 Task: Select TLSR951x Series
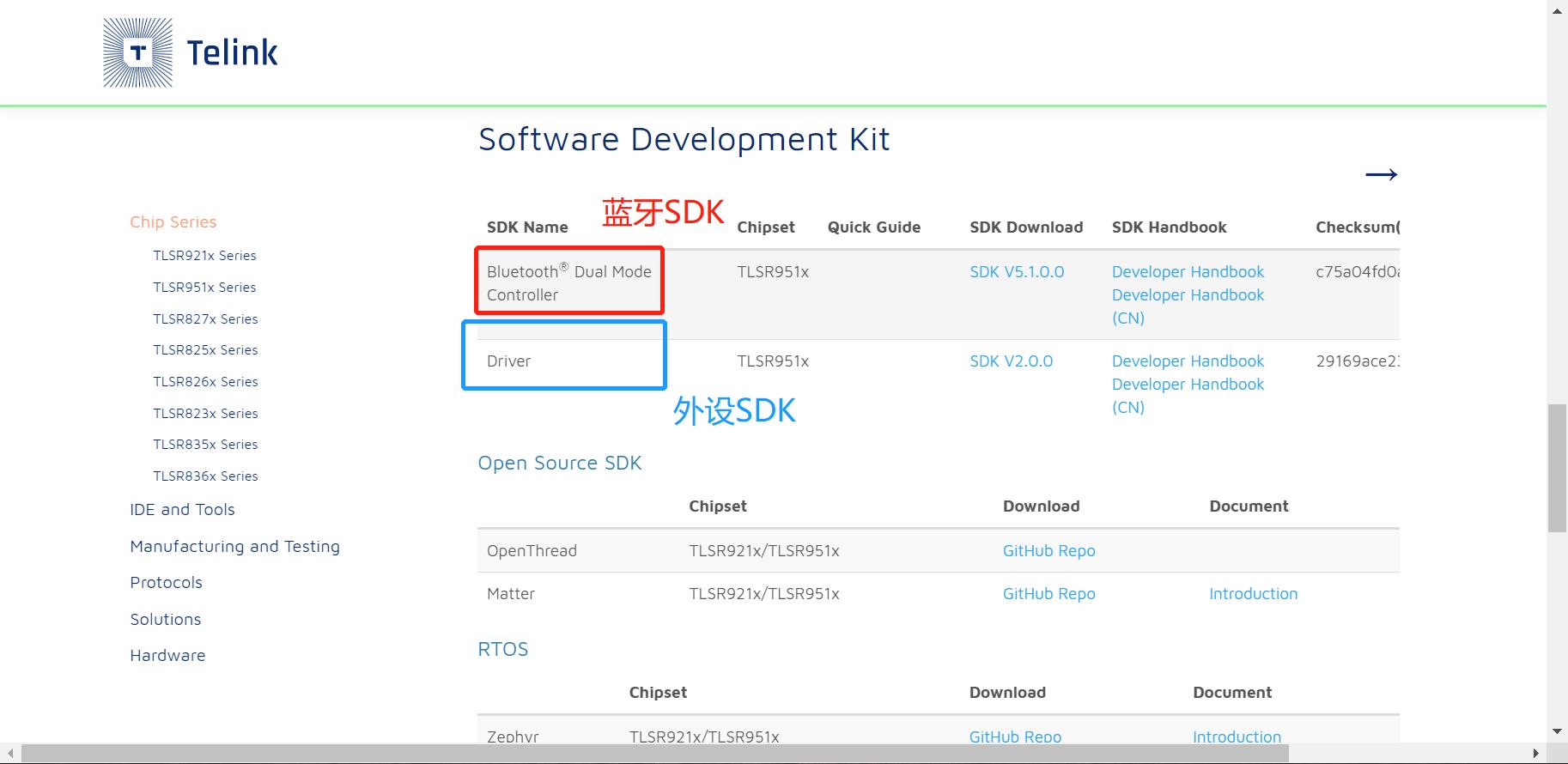coord(204,288)
